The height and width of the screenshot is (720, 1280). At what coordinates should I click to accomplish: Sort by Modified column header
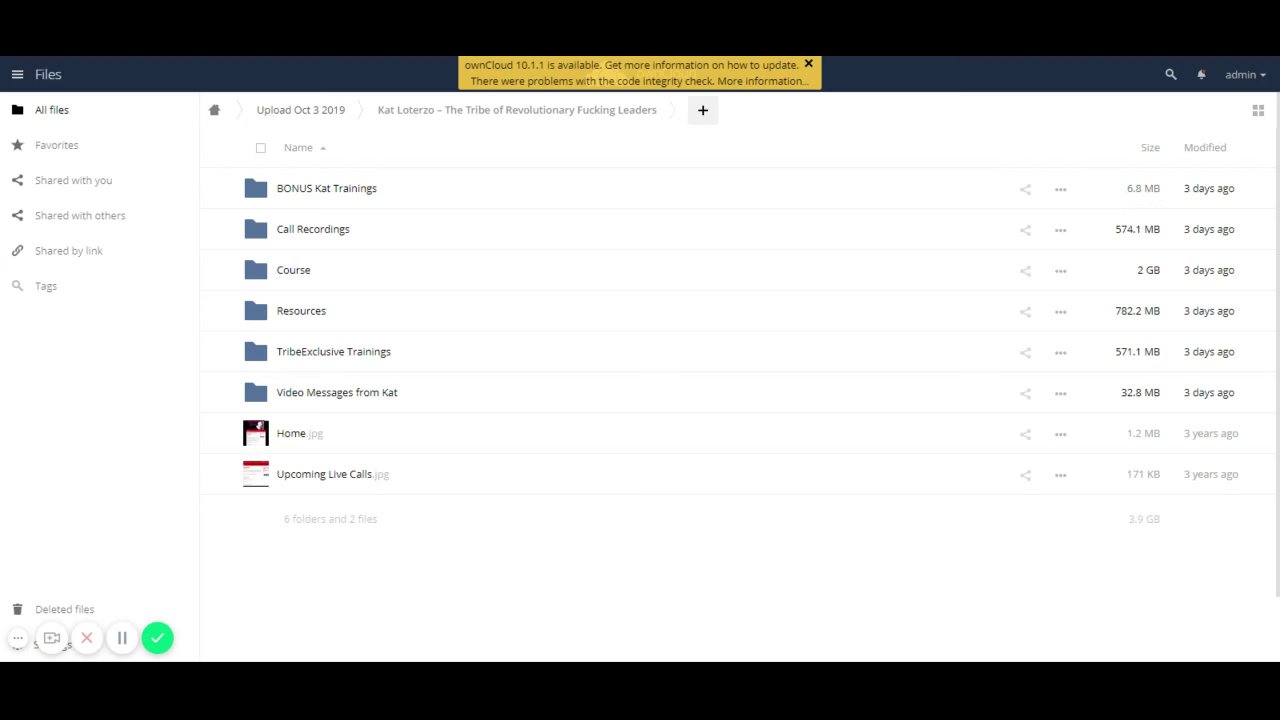[x=1205, y=147]
